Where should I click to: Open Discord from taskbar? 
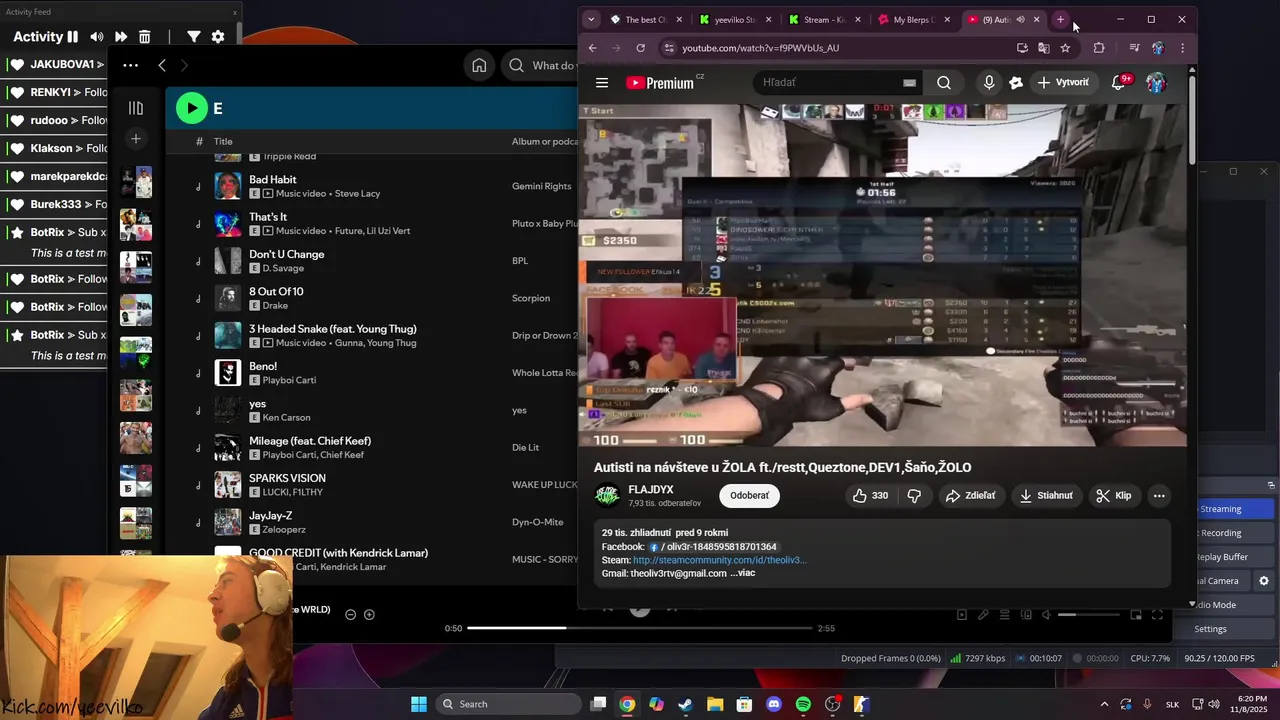click(x=773, y=704)
